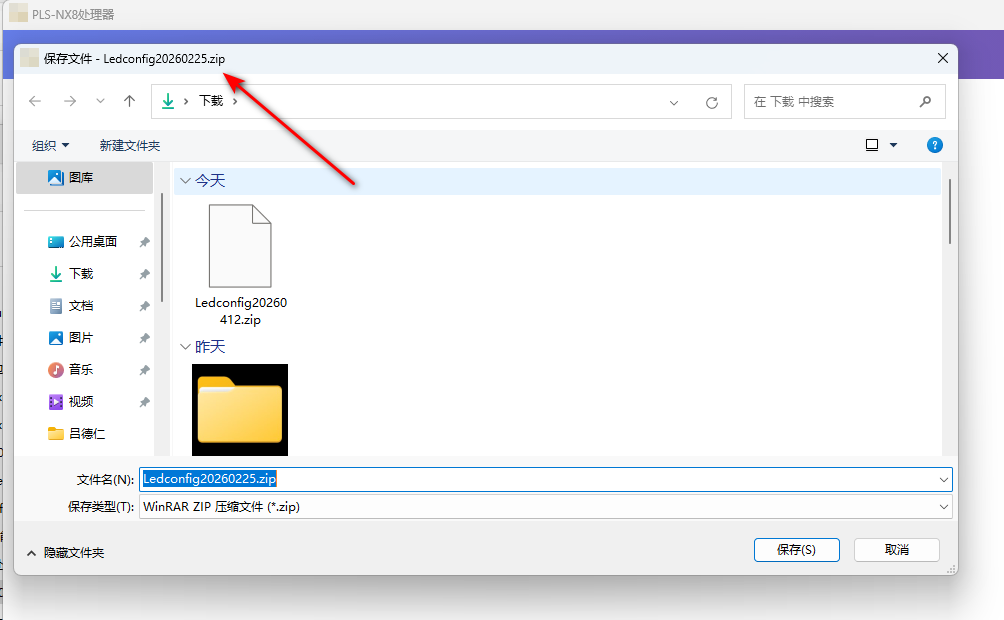Image resolution: width=1004 pixels, height=620 pixels.
Task: Select the Ledconfig20260412.zip file icon
Action: pos(240,246)
